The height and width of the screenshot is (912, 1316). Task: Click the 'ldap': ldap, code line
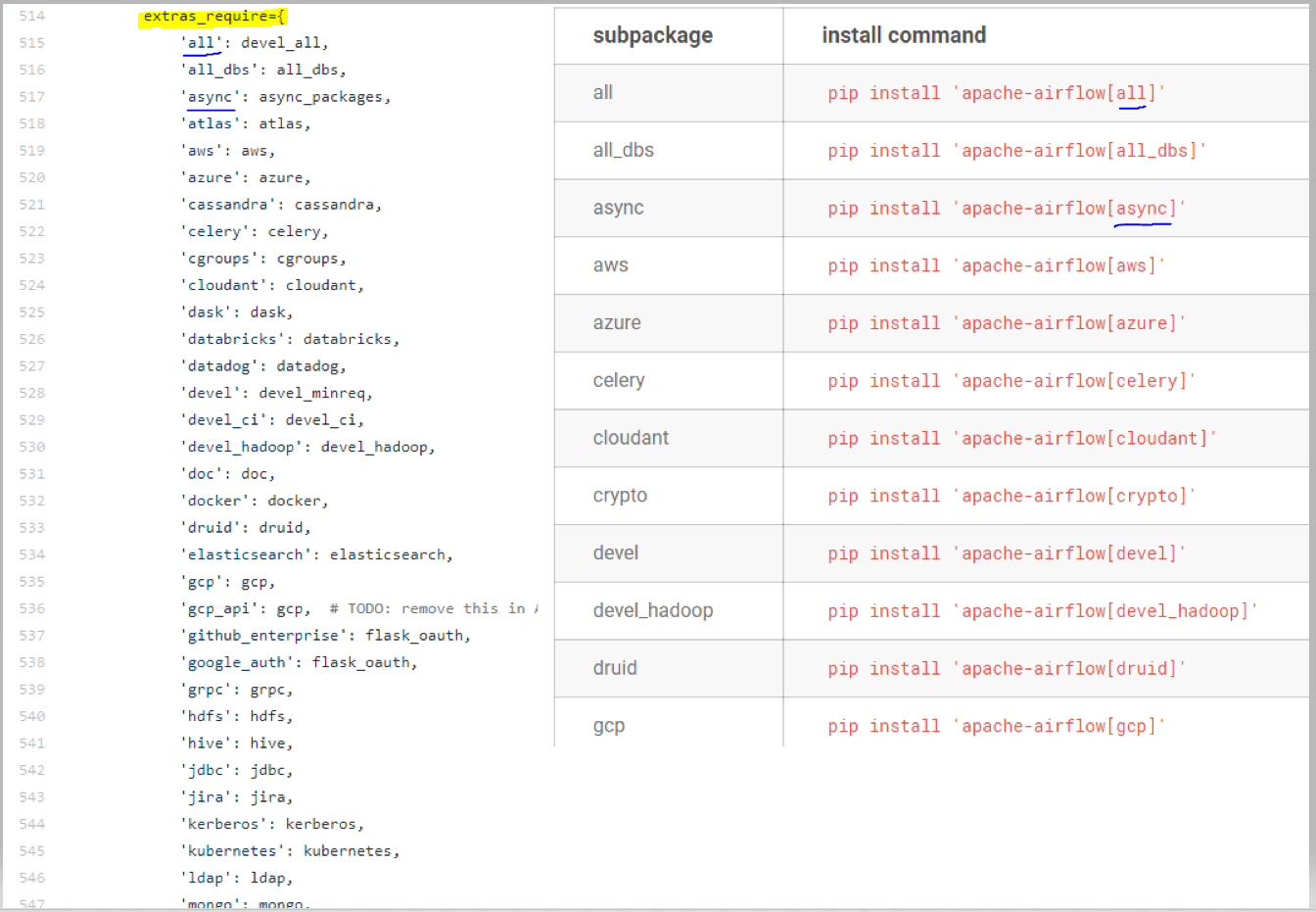coord(237,878)
